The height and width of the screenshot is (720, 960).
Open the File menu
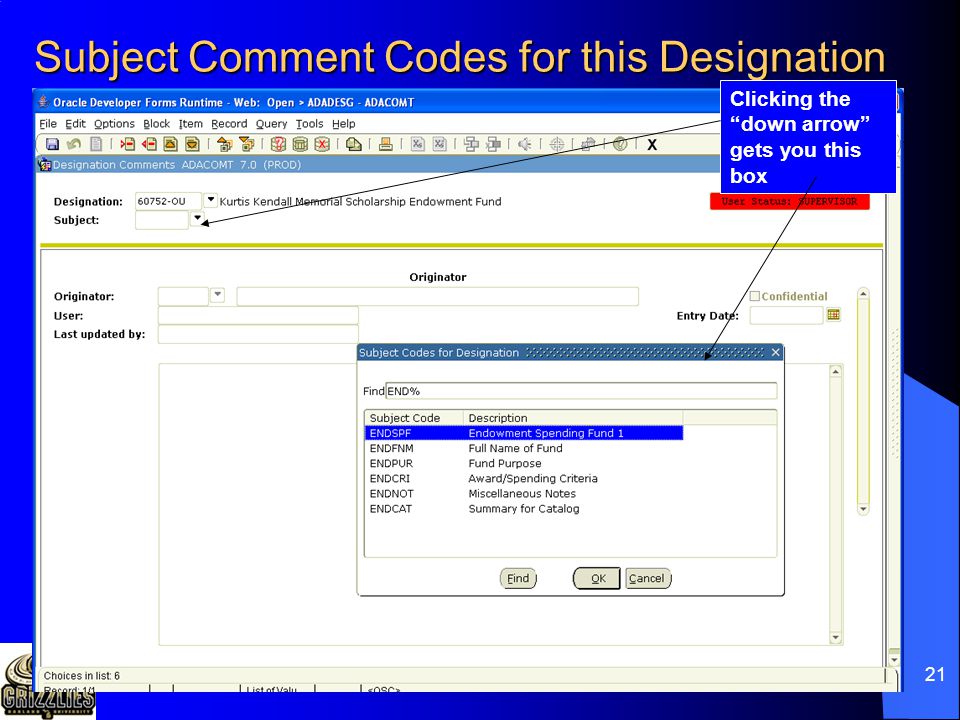(48, 124)
